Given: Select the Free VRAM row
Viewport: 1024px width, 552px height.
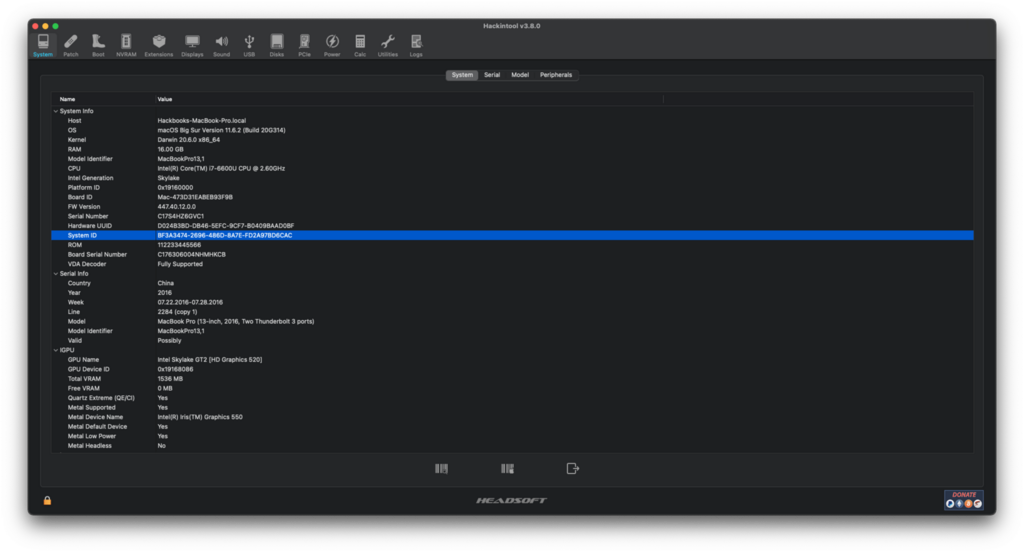Looking at the screenshot, I should click(x=513, y=389).
